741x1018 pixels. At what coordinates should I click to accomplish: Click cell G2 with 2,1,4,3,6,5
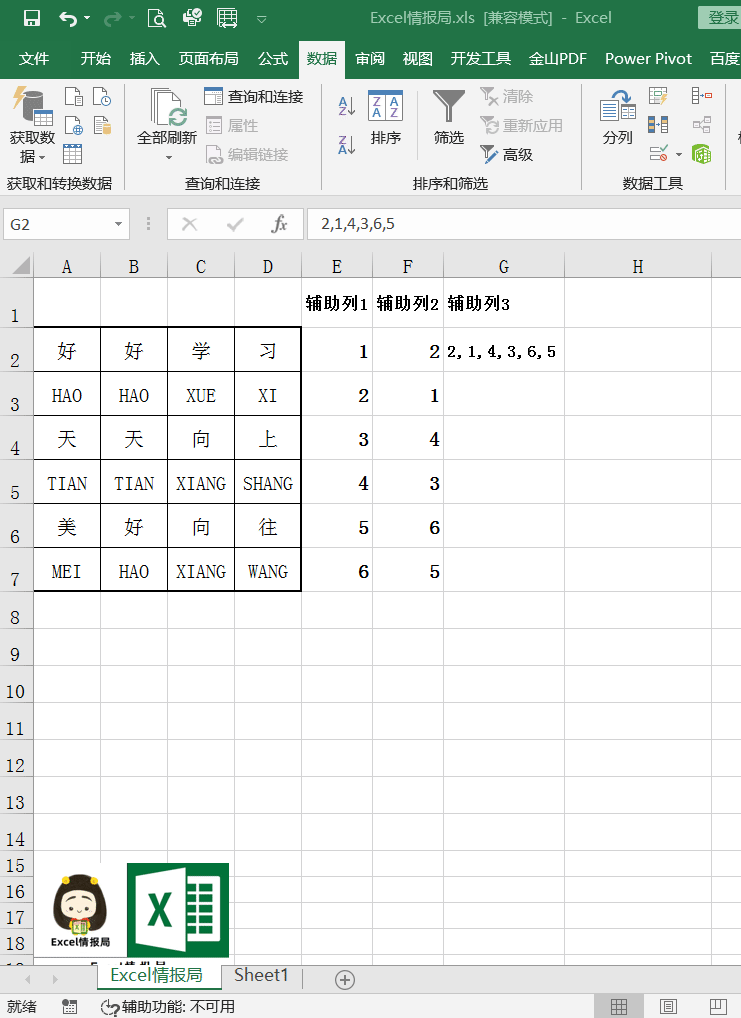504,351
